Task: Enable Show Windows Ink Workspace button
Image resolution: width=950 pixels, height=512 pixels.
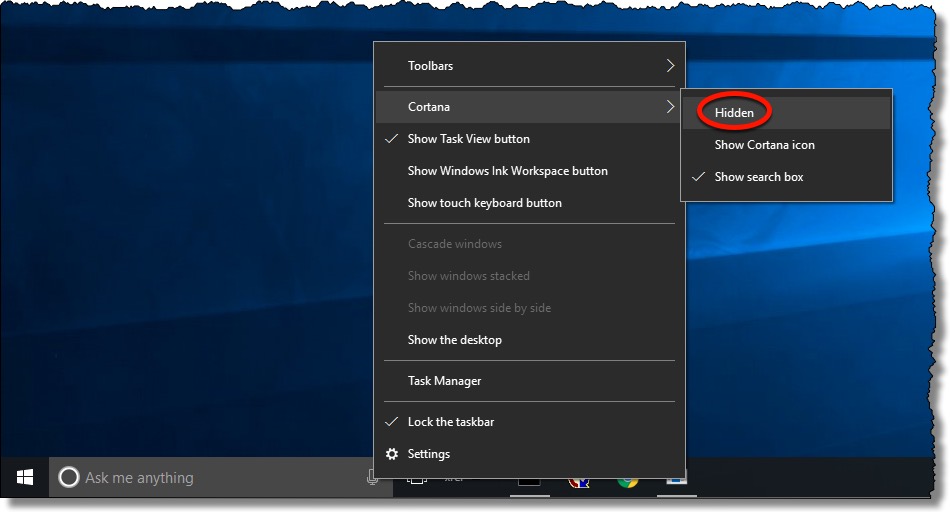Action: click(x=530, y=171)
